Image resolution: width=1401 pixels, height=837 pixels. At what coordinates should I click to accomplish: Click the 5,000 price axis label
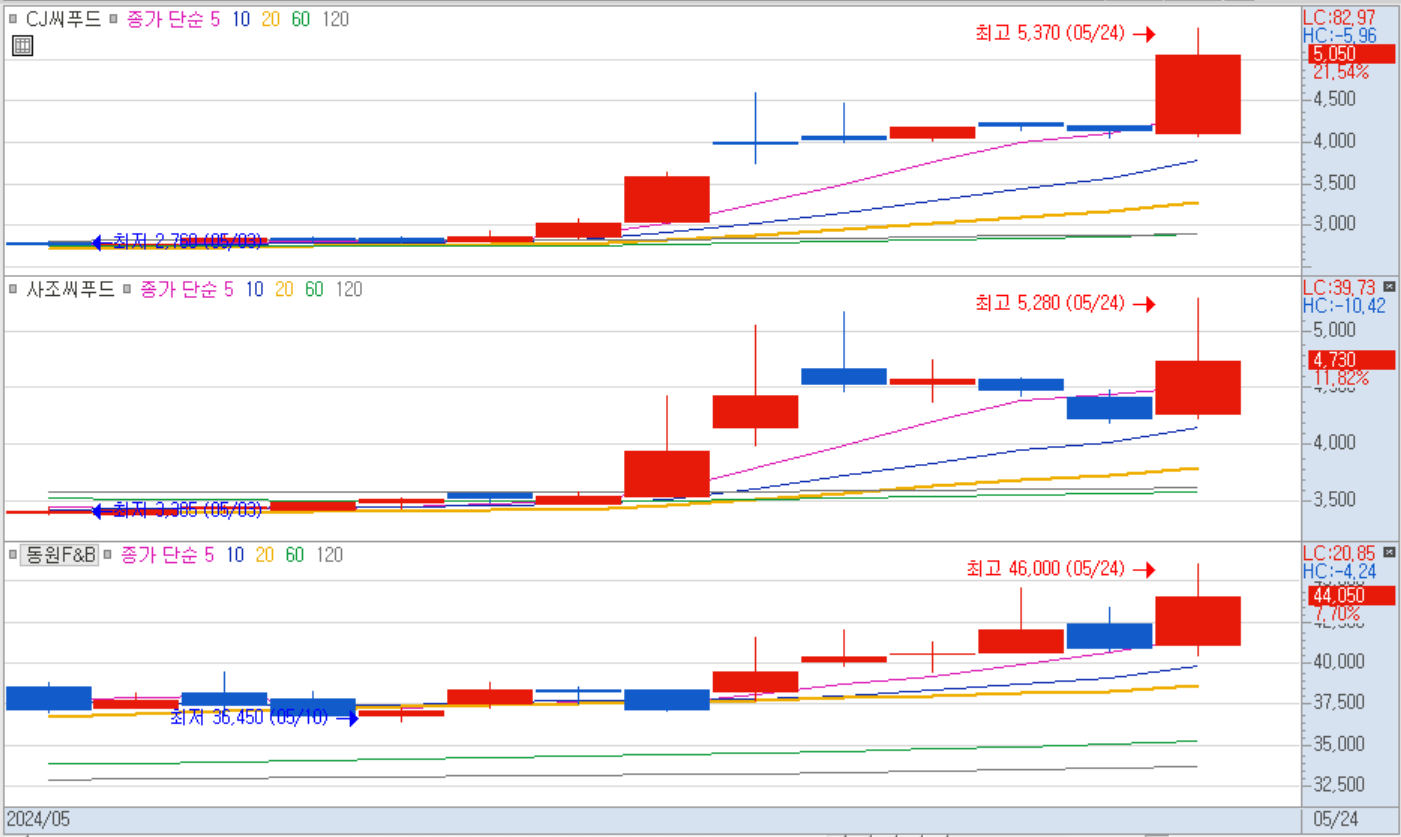(1335, 329)
